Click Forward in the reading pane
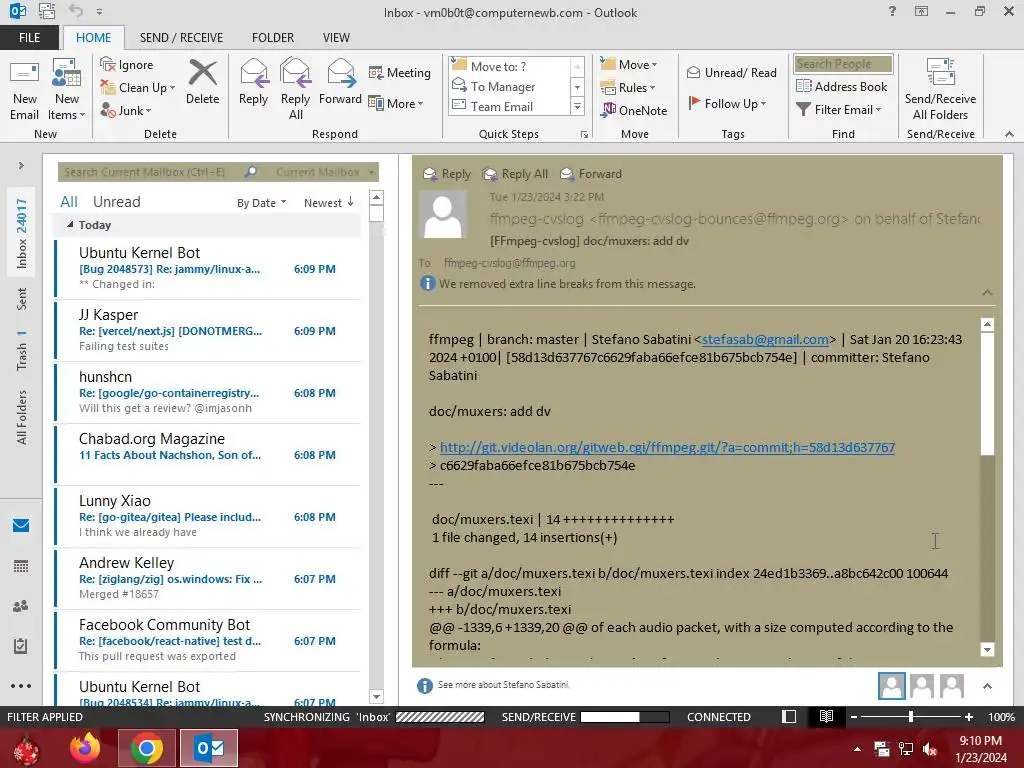The image size is (1024, 768). pos(591,174)
